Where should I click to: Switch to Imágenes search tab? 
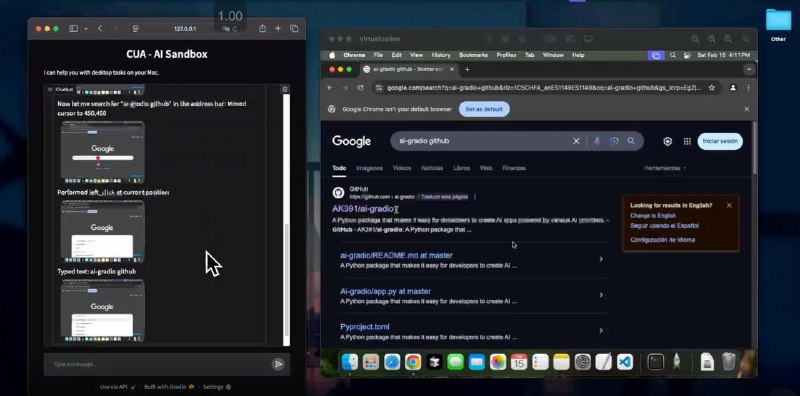click(369, 168)
